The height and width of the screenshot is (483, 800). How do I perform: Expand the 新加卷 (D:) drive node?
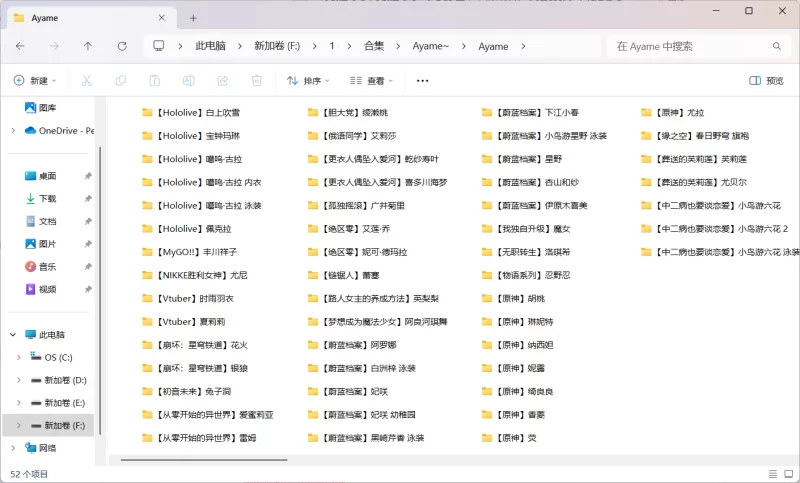19,380
